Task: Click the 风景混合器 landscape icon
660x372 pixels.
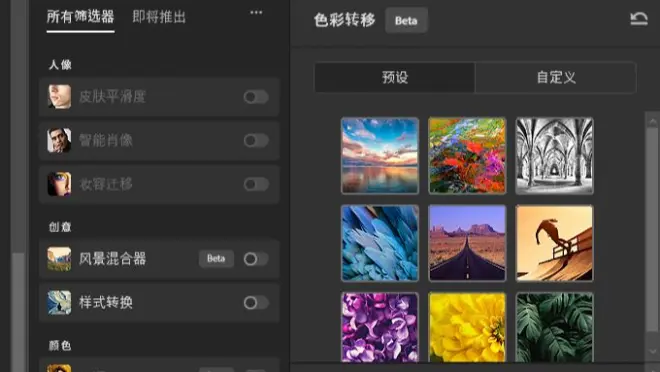Action: click(x=59, y=258)
